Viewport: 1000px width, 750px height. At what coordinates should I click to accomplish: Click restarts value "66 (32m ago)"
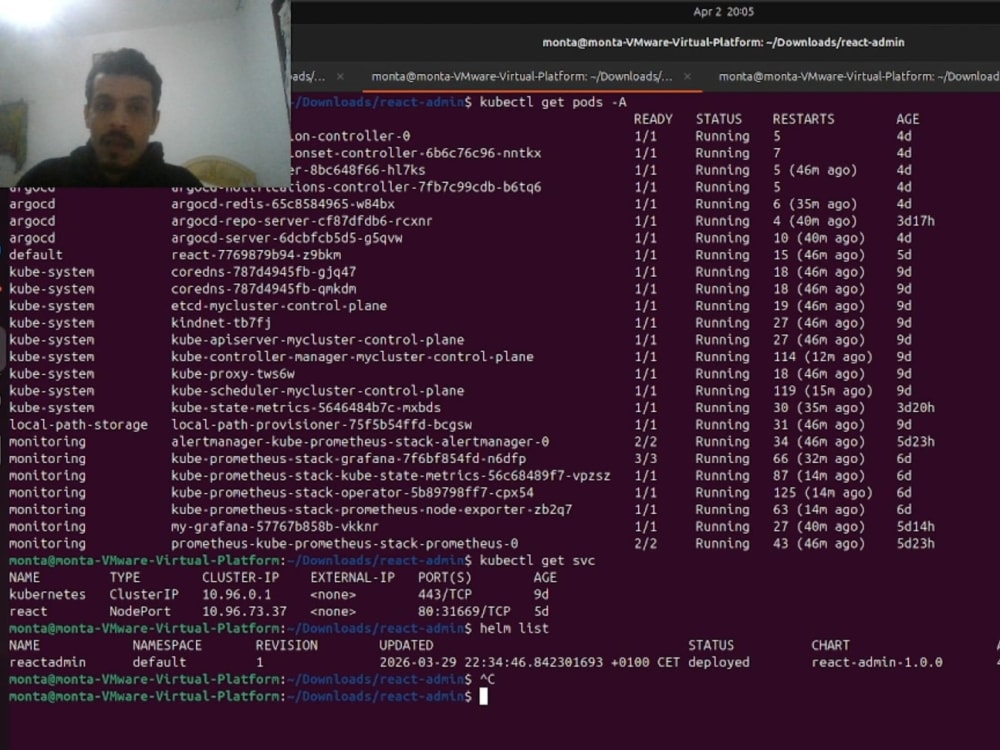point(819,459)
